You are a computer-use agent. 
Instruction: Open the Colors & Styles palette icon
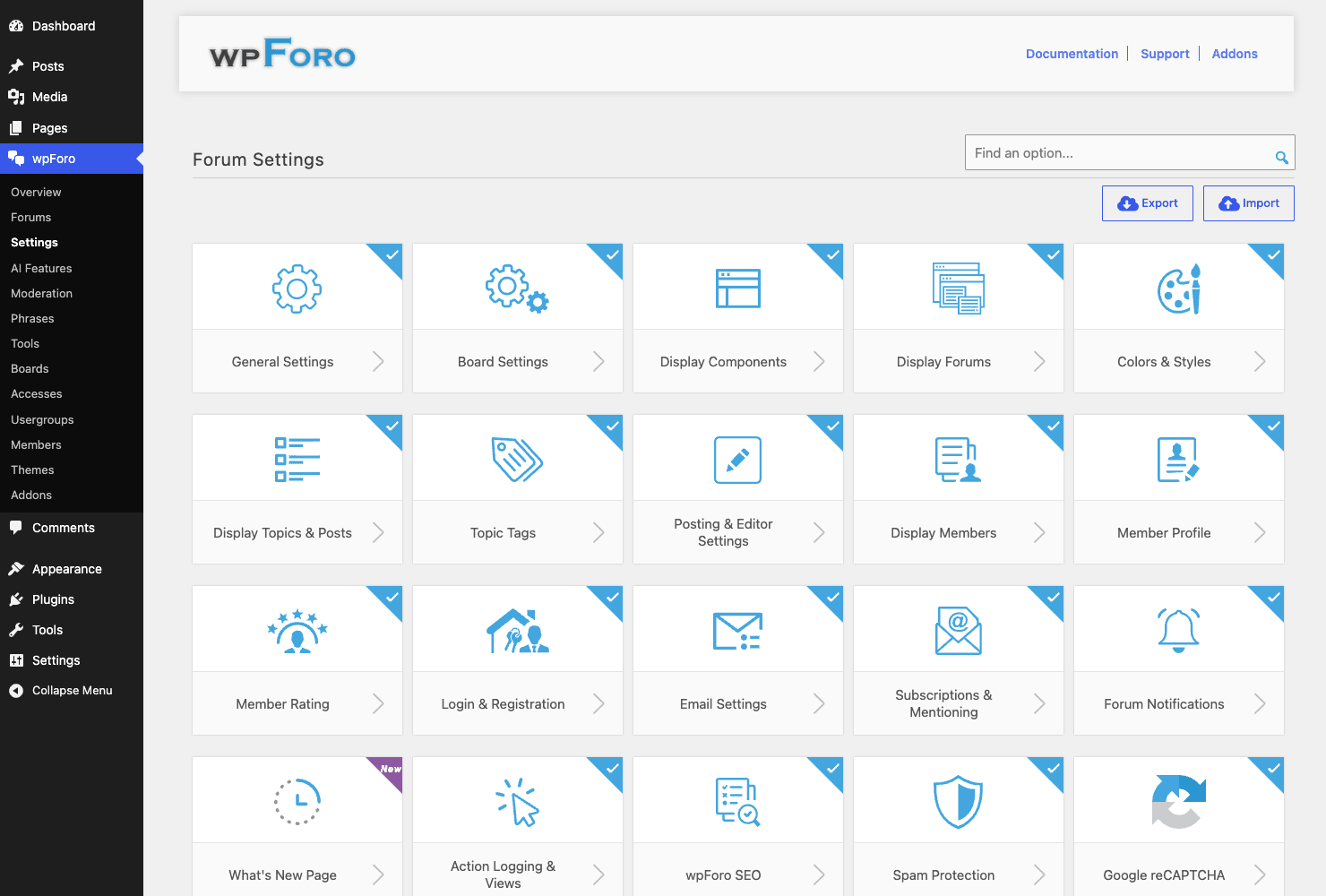click(1179, 289)
